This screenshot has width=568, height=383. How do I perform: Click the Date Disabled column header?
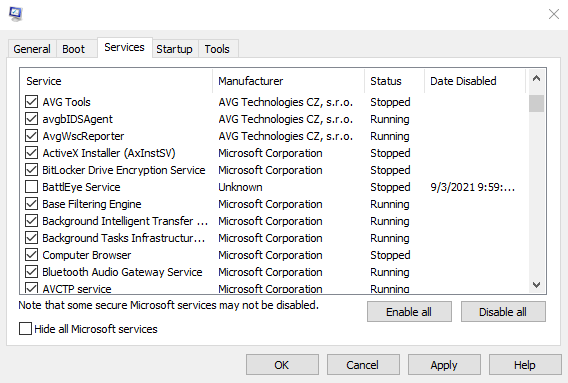[x=475, y=81]
